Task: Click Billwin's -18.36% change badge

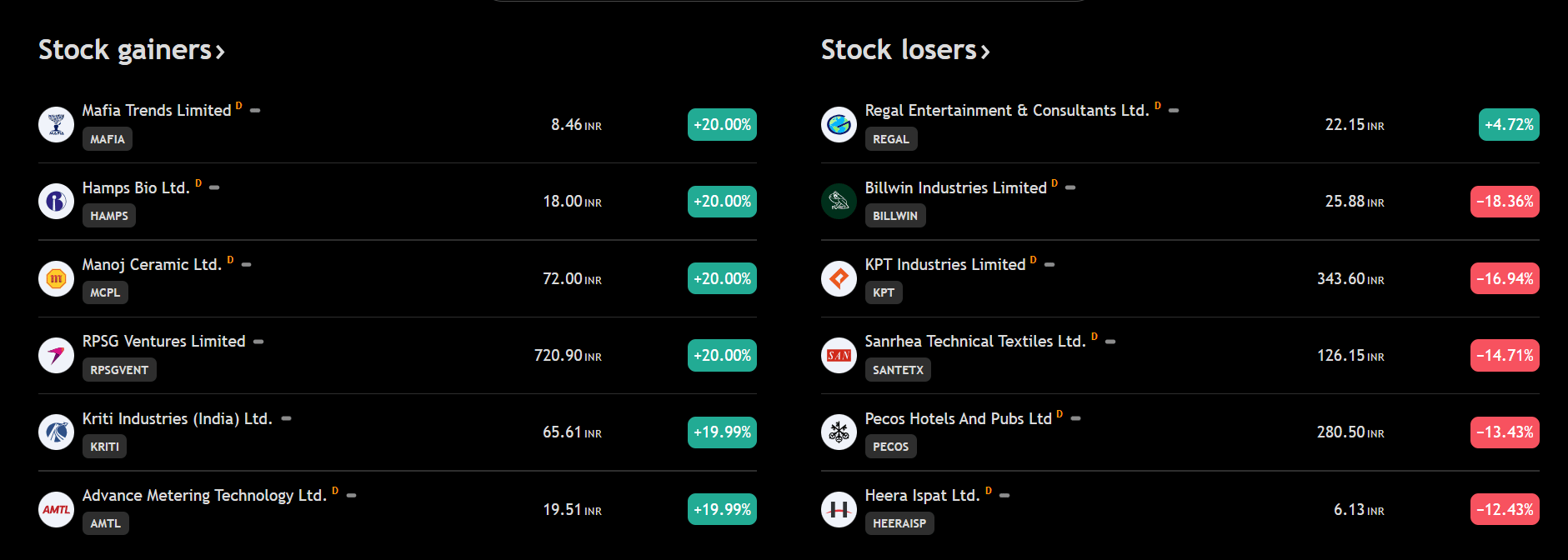Action: tap(1505, 202)
